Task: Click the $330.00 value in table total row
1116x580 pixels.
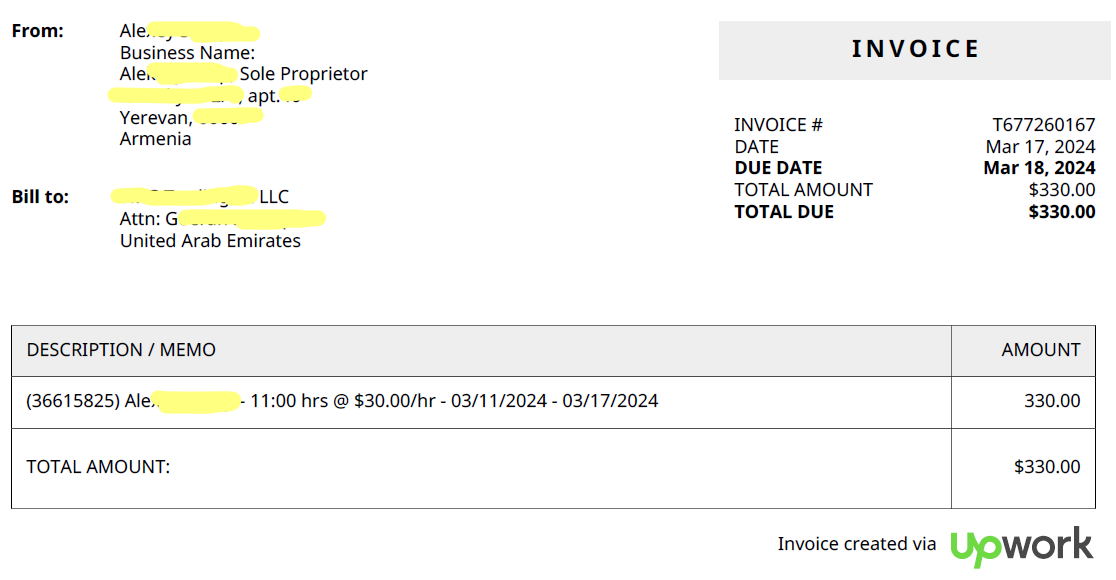Action: coord(1047,466)
